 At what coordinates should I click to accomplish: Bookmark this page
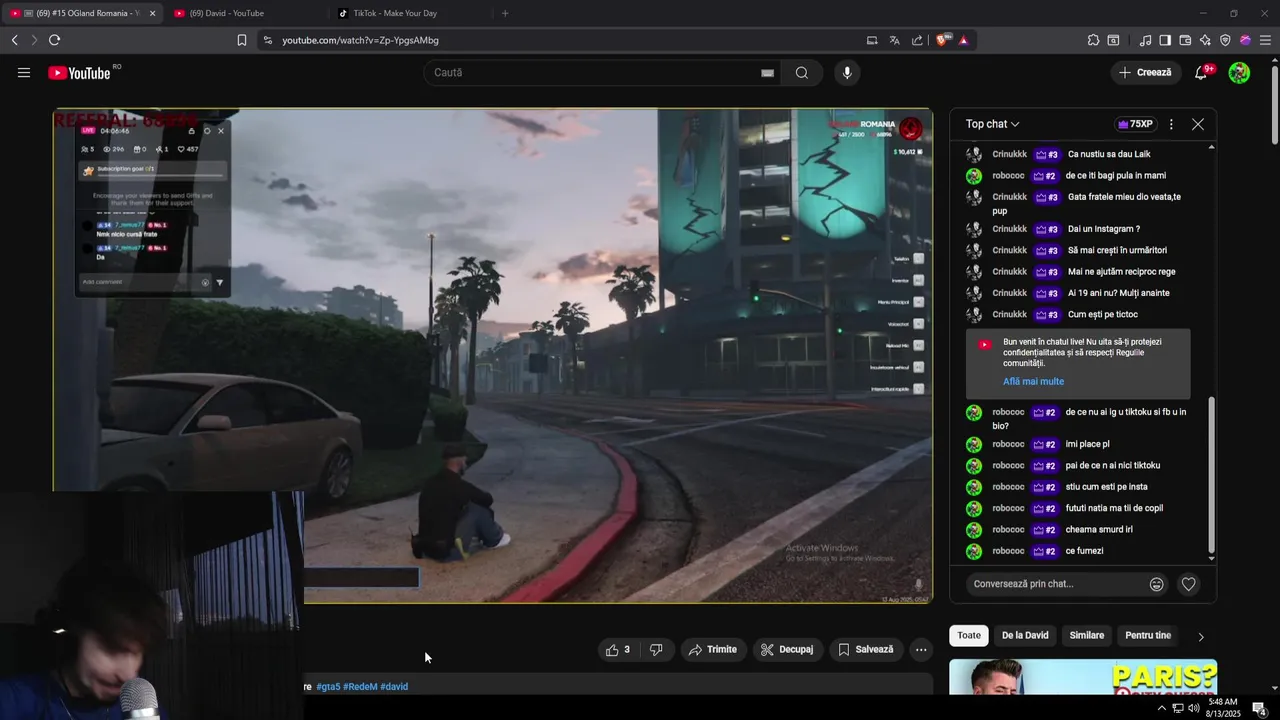(242, 40)
